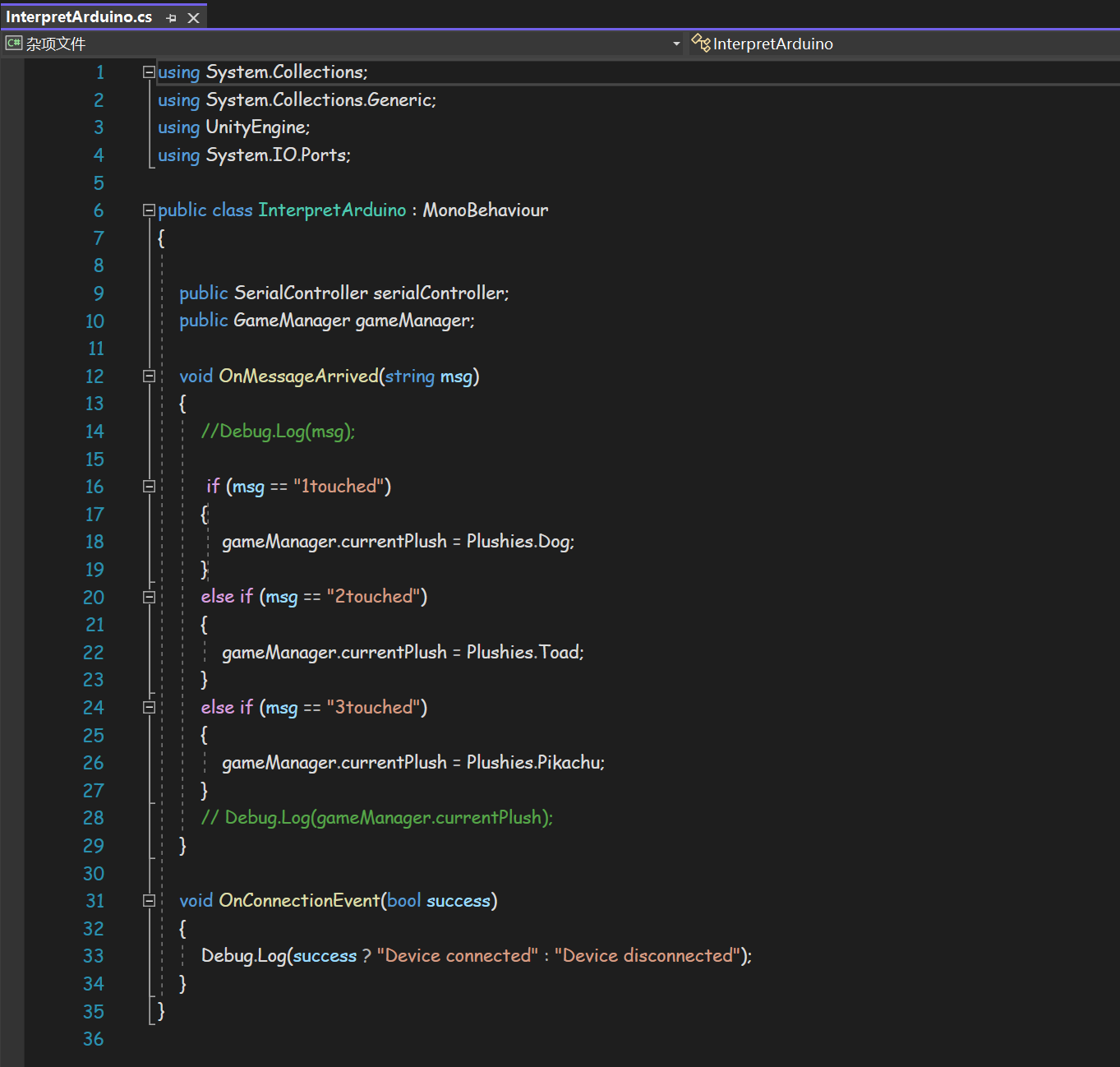
Task: Click on "Plushies.Dog" value
Action: tap(519, 542)
